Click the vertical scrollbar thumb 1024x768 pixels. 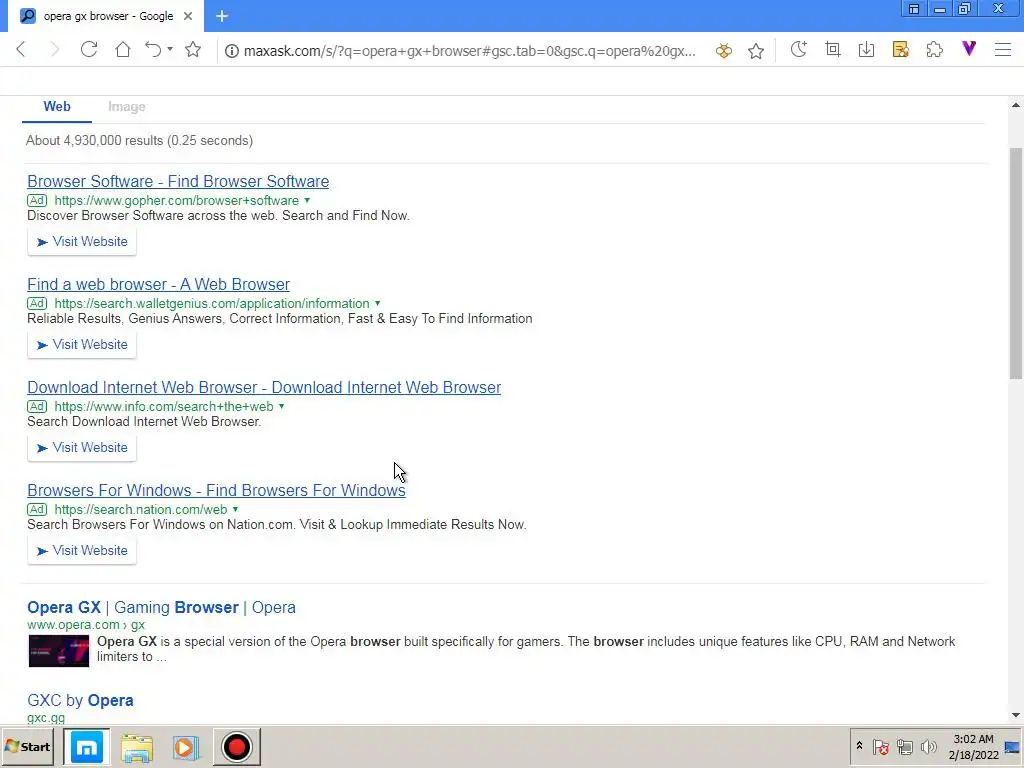click(x=1016, y=263)
